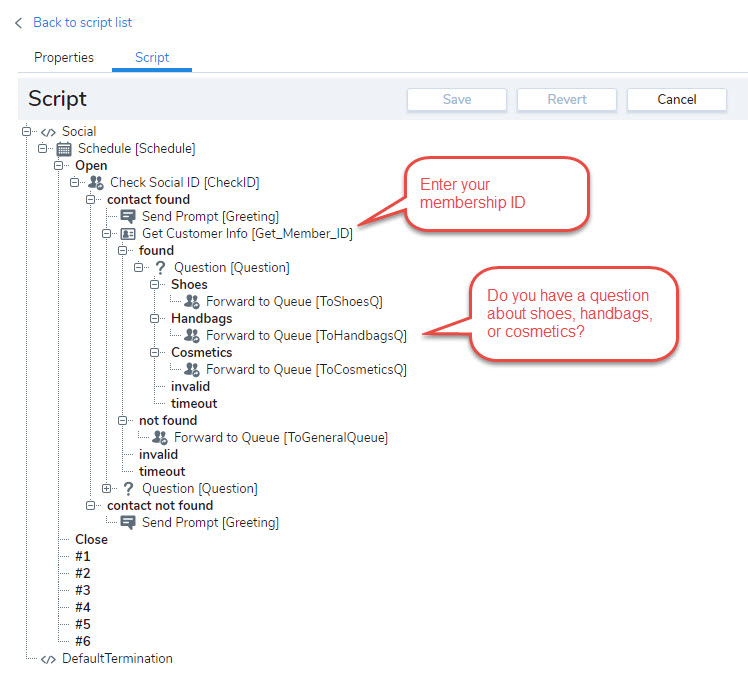Select the invalid exit under Question
The height and width of the screenshot is (699, 748).
190,386
